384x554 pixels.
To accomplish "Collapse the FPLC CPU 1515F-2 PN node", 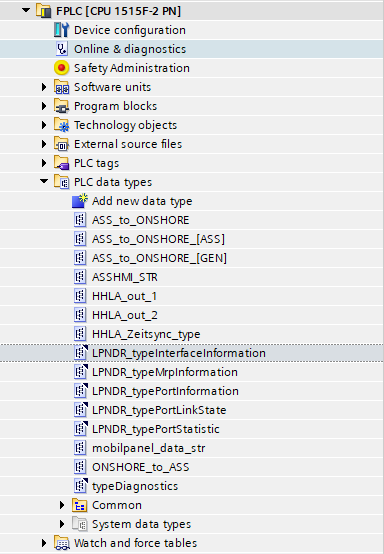I will pos(26,11).
